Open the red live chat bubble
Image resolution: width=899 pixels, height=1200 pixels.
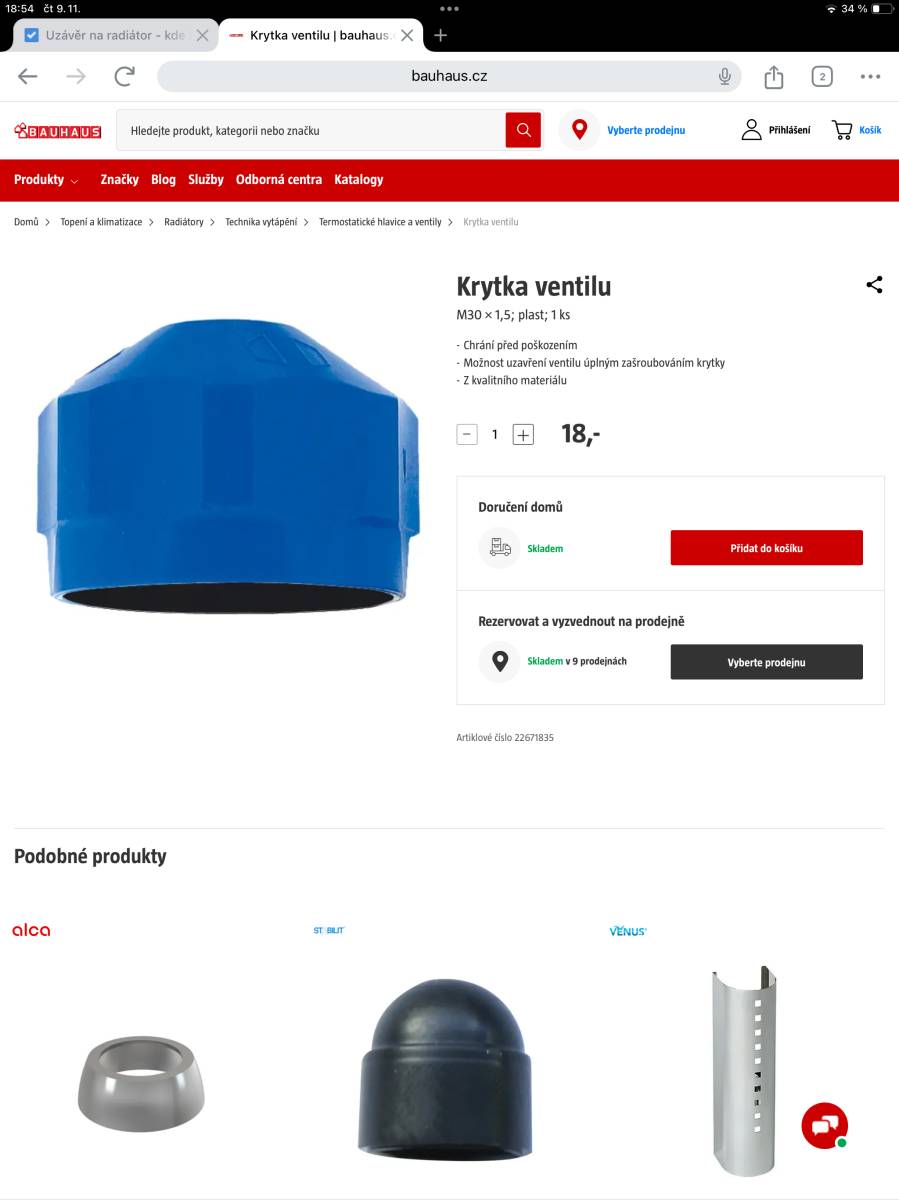pyautogui.click(x=825, y=1126)
